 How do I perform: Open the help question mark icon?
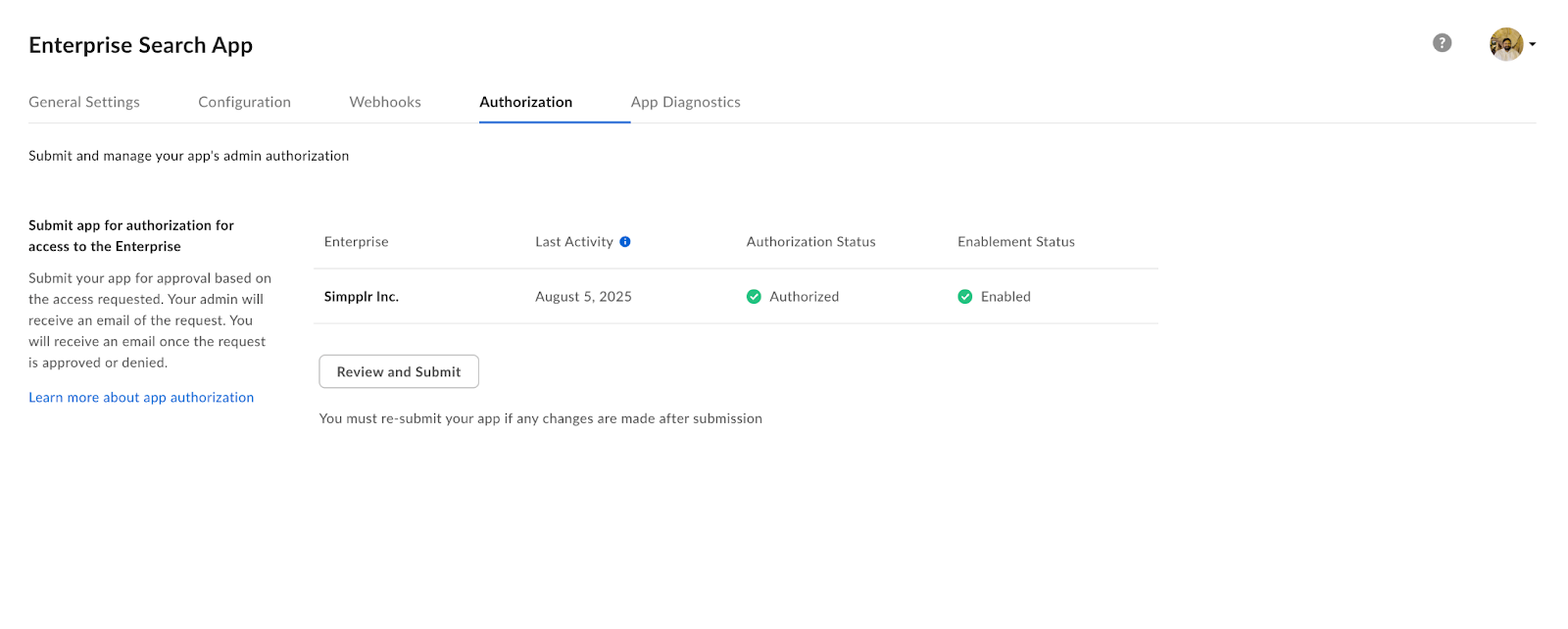pyautogui.click(x=1442, y=43)
